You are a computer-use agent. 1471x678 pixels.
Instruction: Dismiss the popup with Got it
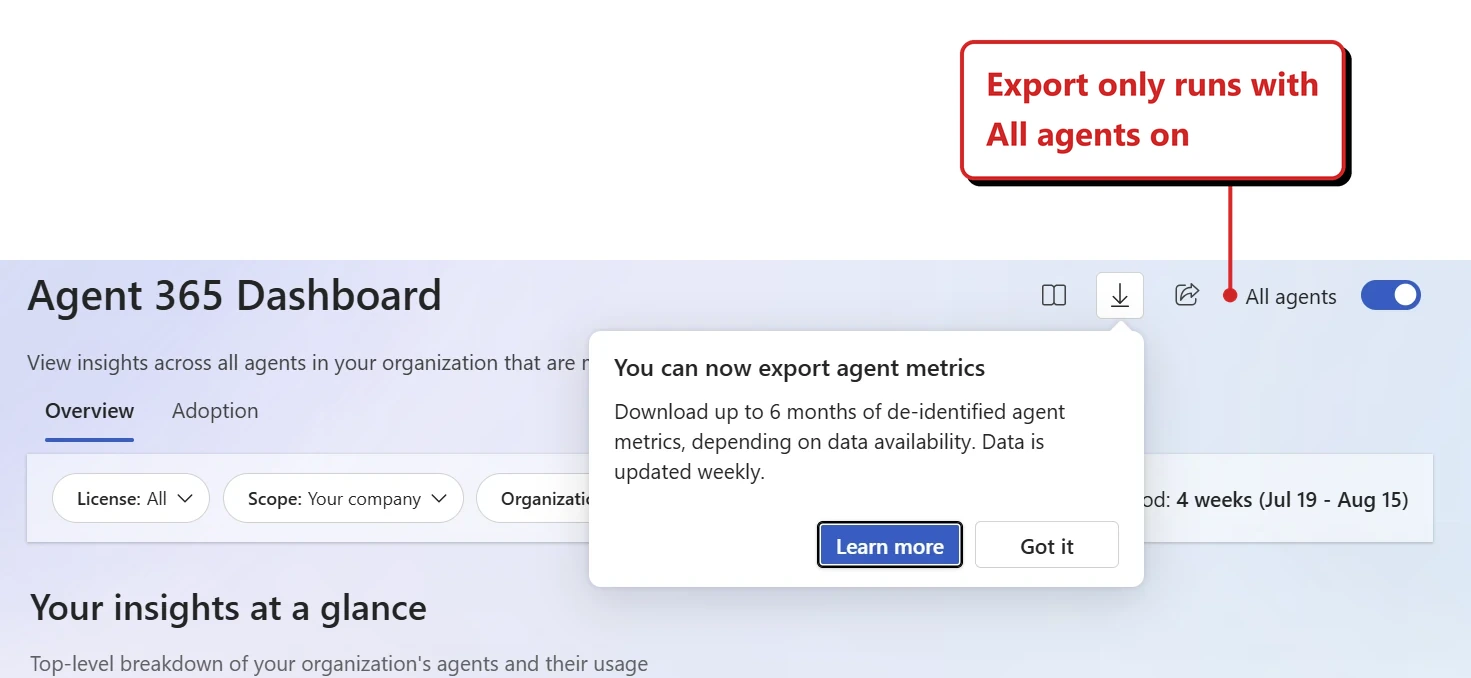tap(1047, 546)
